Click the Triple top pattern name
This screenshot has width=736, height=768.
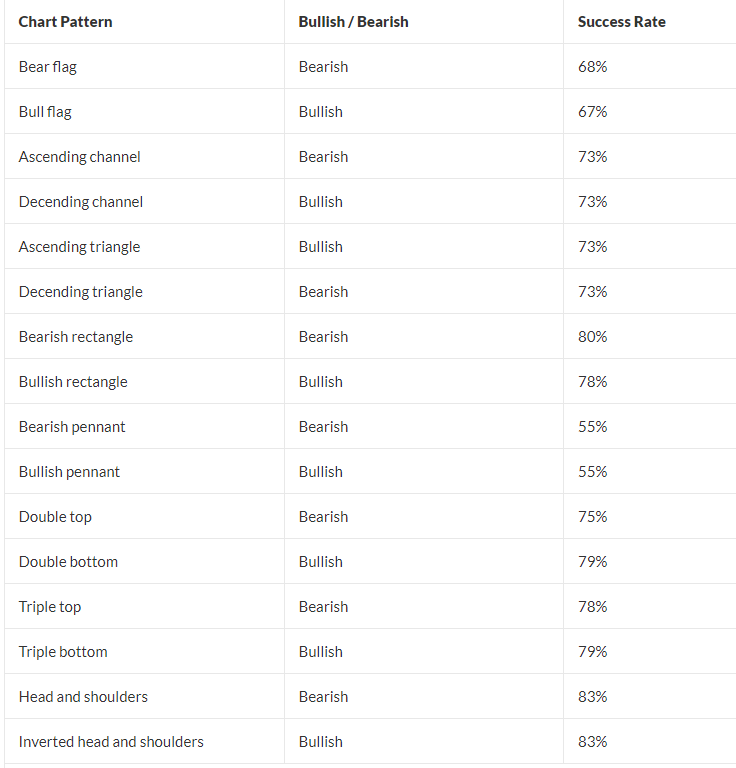(50, 607)
